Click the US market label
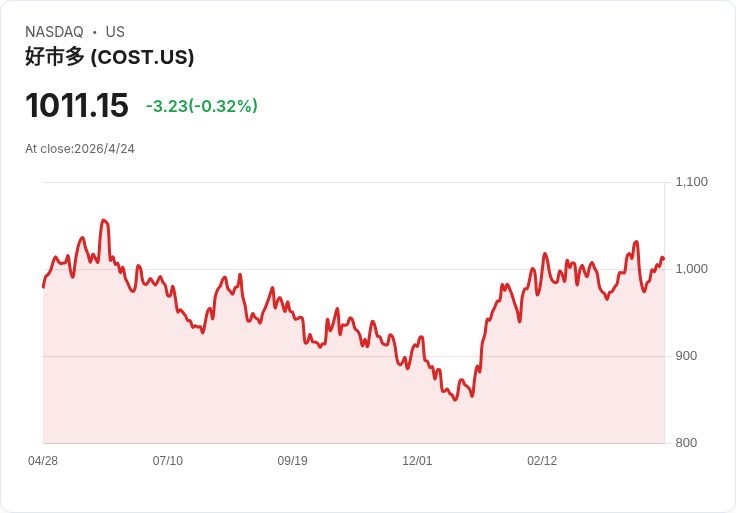Image resolution: width=736 pixels, height=513 pixels. click(115, 32)
